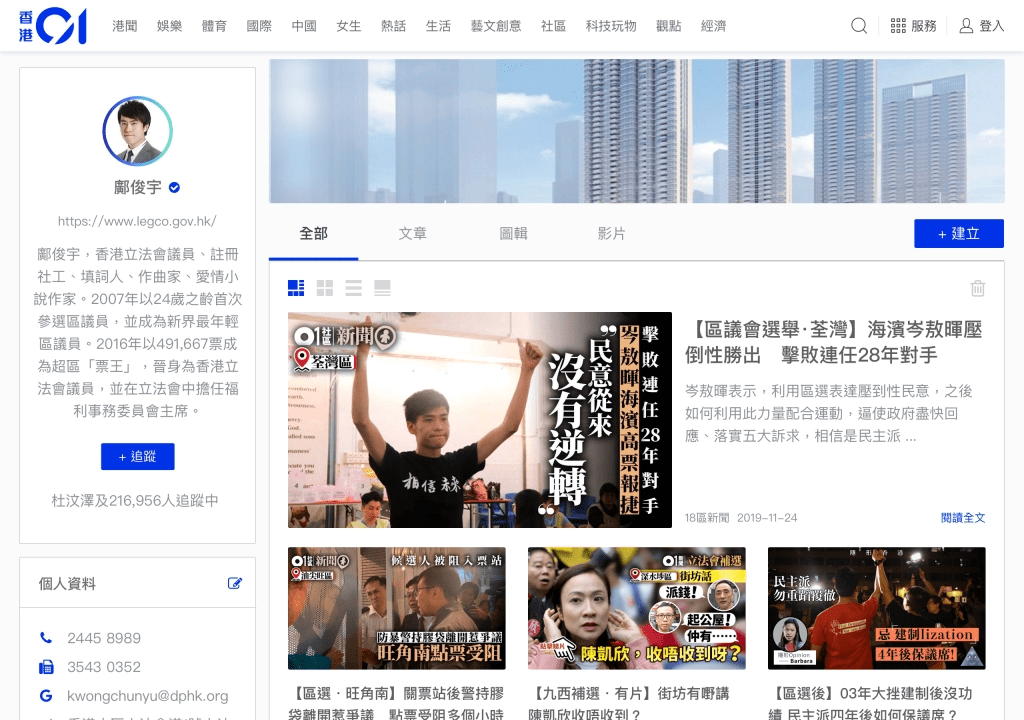Open 旺角南點票受阻 thumbnail
The height and width of the screenshot is (720, 1024).
pos(396,608)
